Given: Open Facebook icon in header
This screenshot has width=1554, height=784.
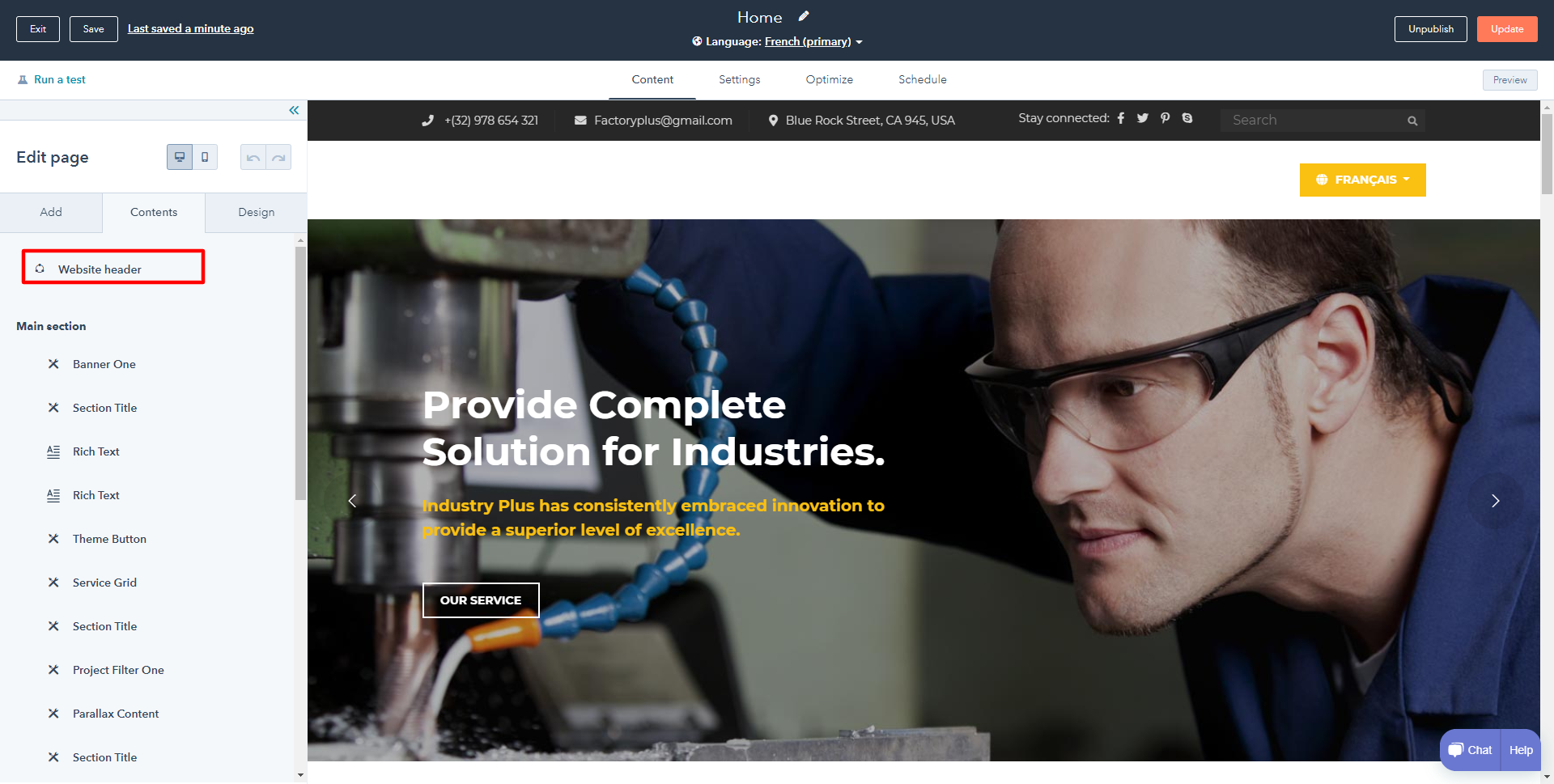Looking at the screenshot, I should pos(1121,118).
